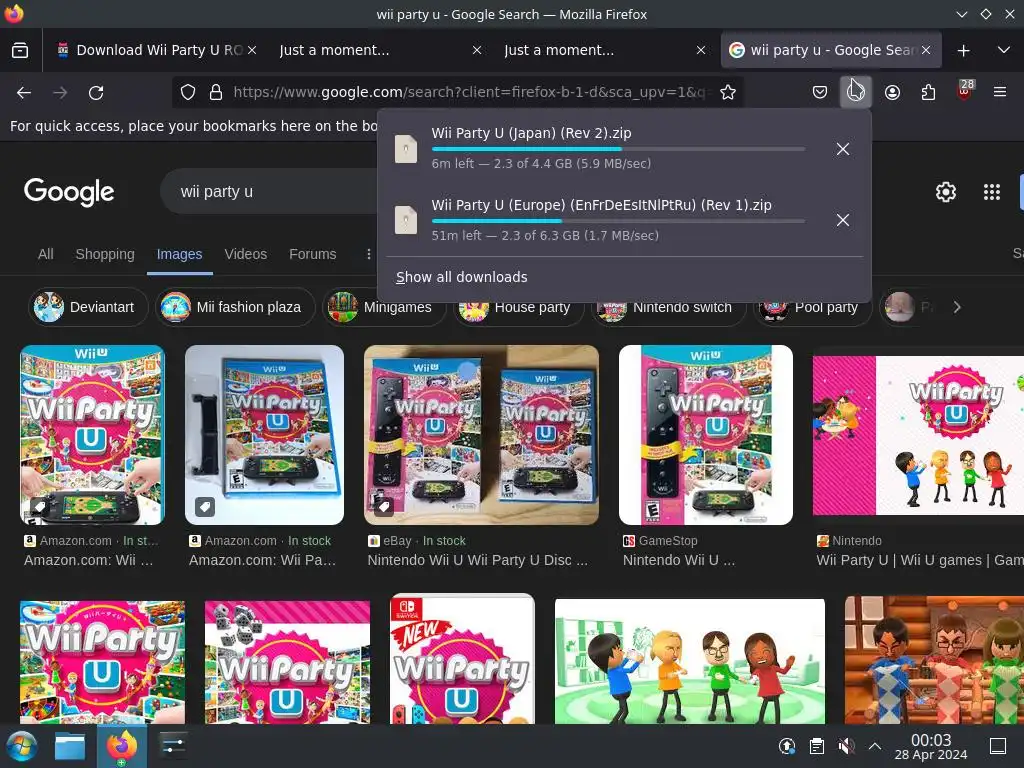Screen dimensions: 1024x768
Task: Open the clipboard tray icon
Action: pyautogui.click(x=816, y=746)
